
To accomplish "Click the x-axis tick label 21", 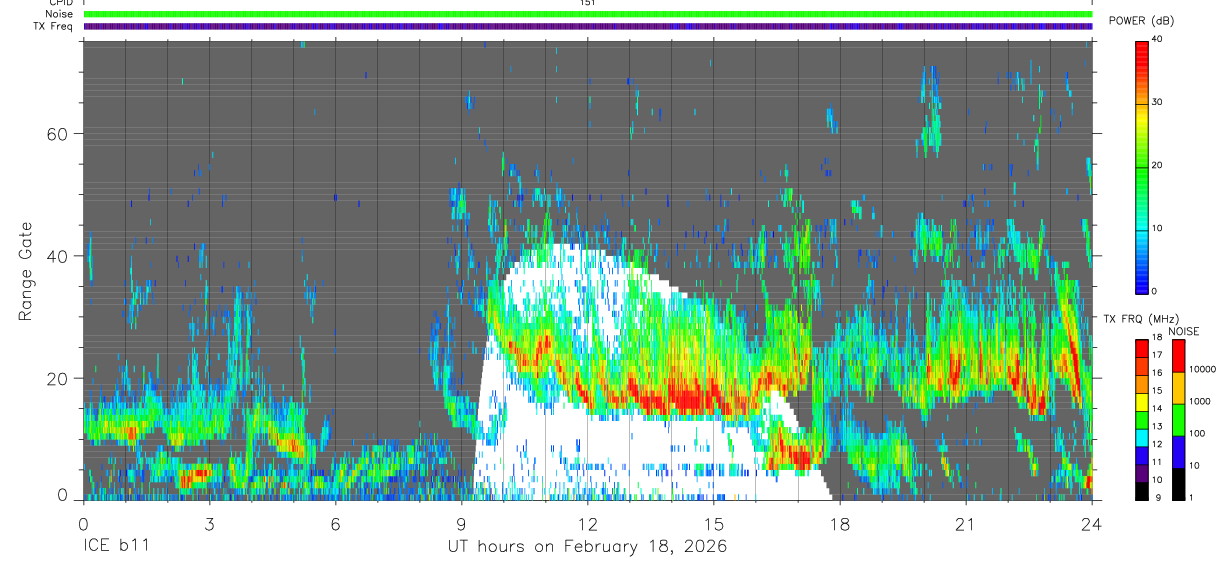I will coord(966,523).
